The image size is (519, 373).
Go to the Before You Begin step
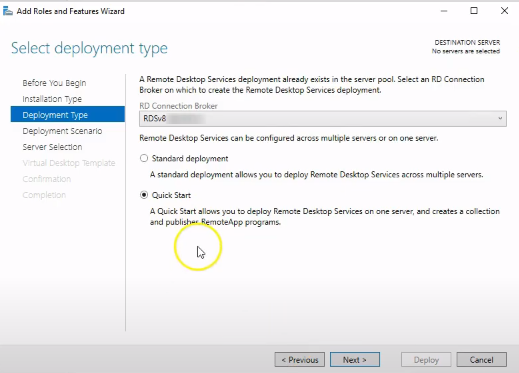tap(54, 83)
